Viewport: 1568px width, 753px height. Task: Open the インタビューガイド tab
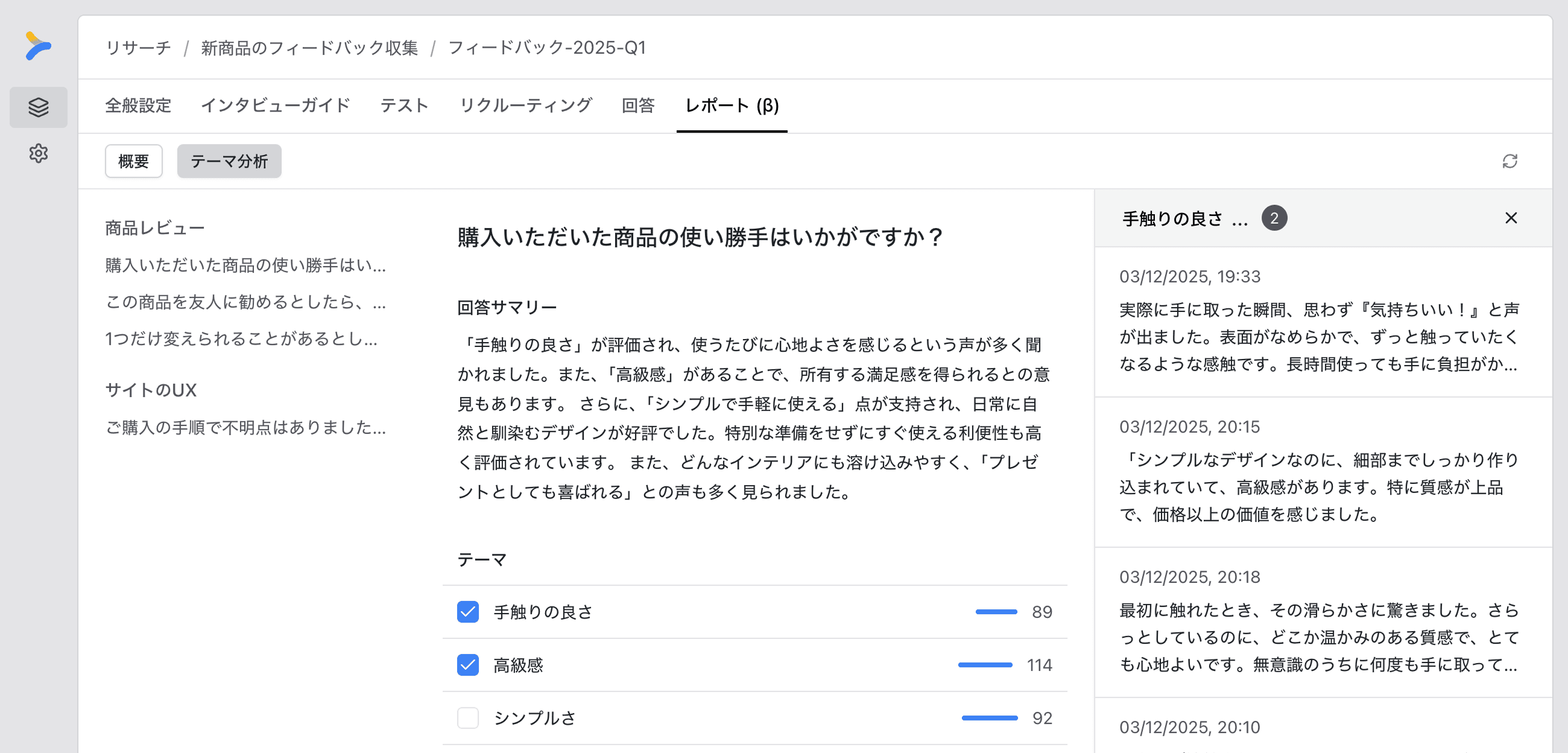[x=275, y=106]
